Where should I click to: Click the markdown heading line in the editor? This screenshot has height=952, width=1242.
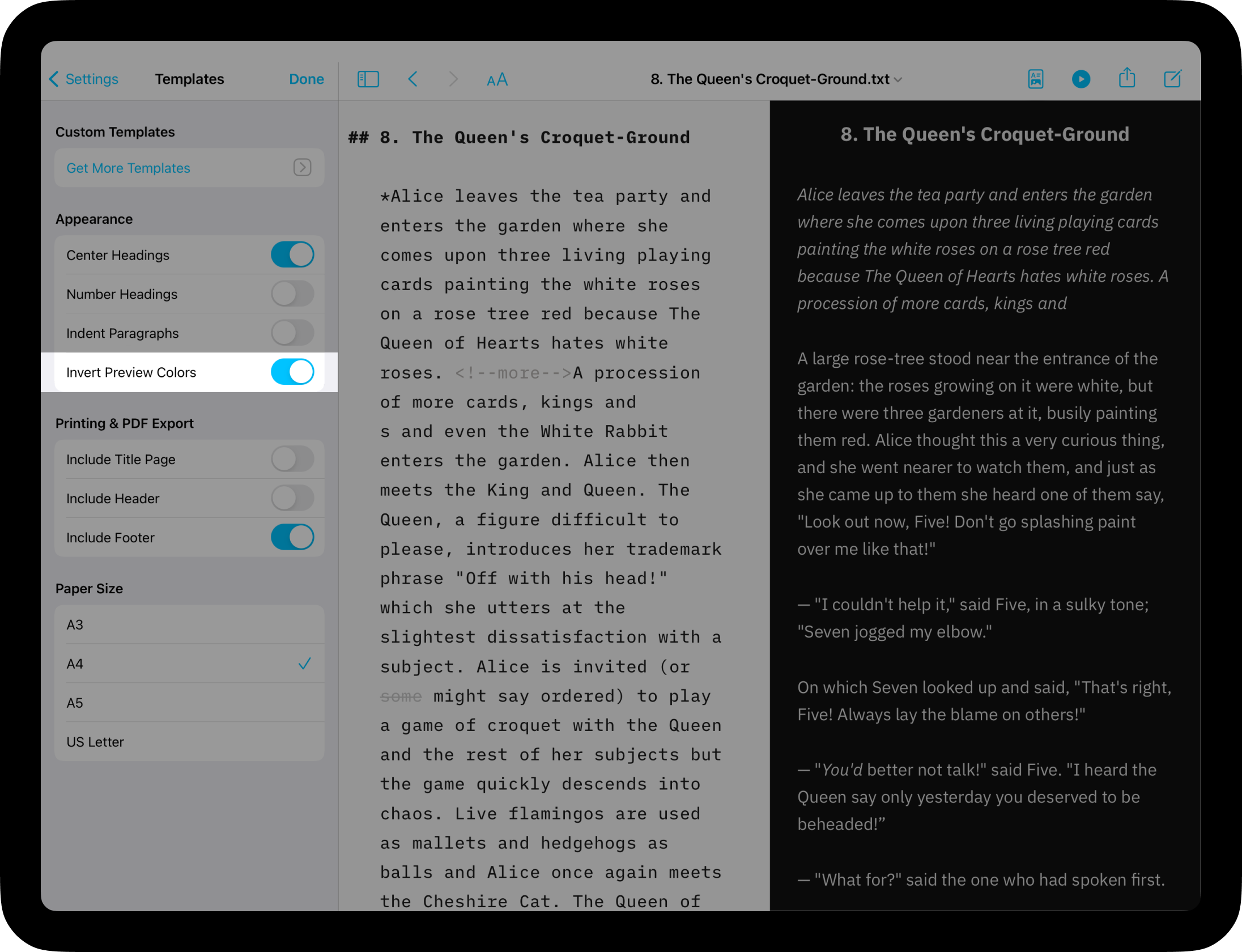[x=519, y=138]
